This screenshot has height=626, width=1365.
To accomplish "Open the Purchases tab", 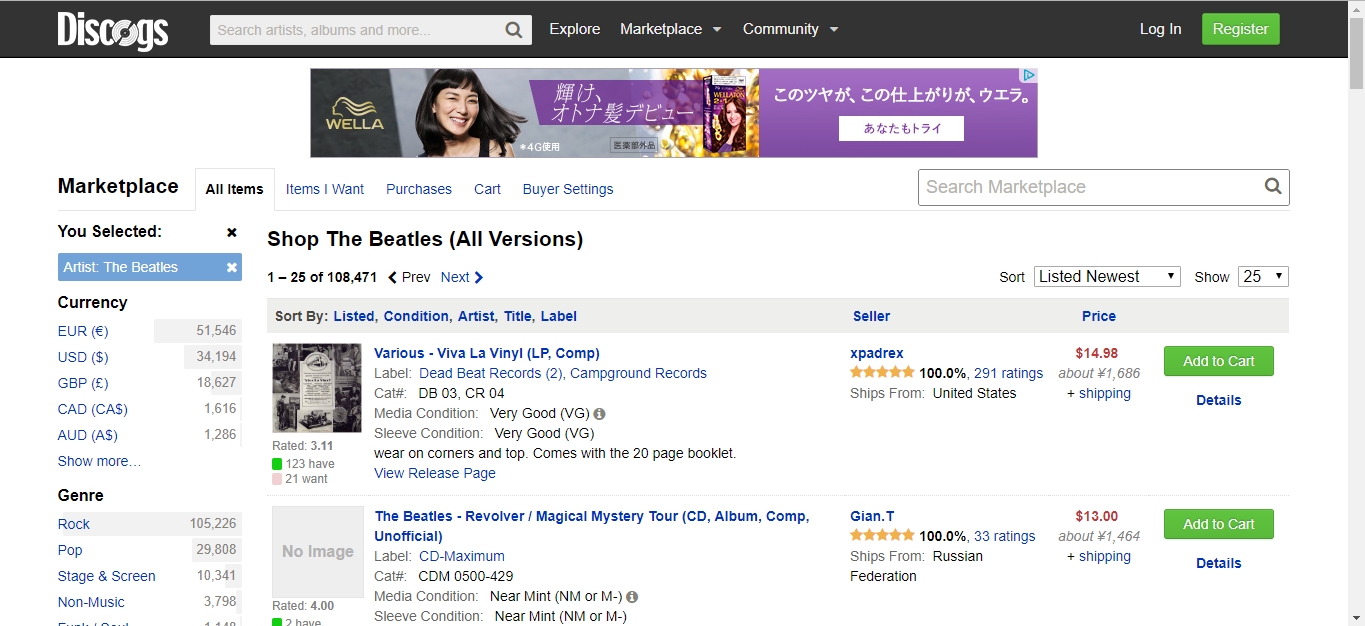I will (419, 189).
